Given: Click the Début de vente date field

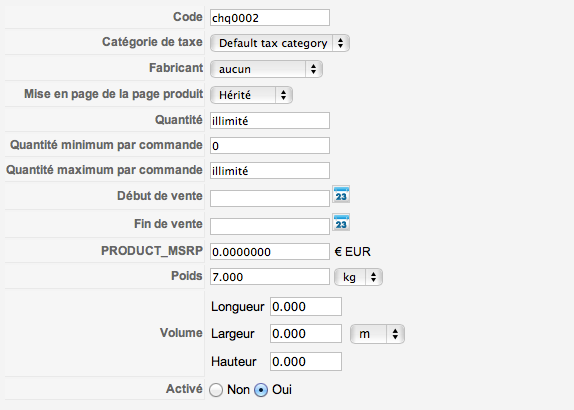Looking at the screenshot, I should pos(270,198).
